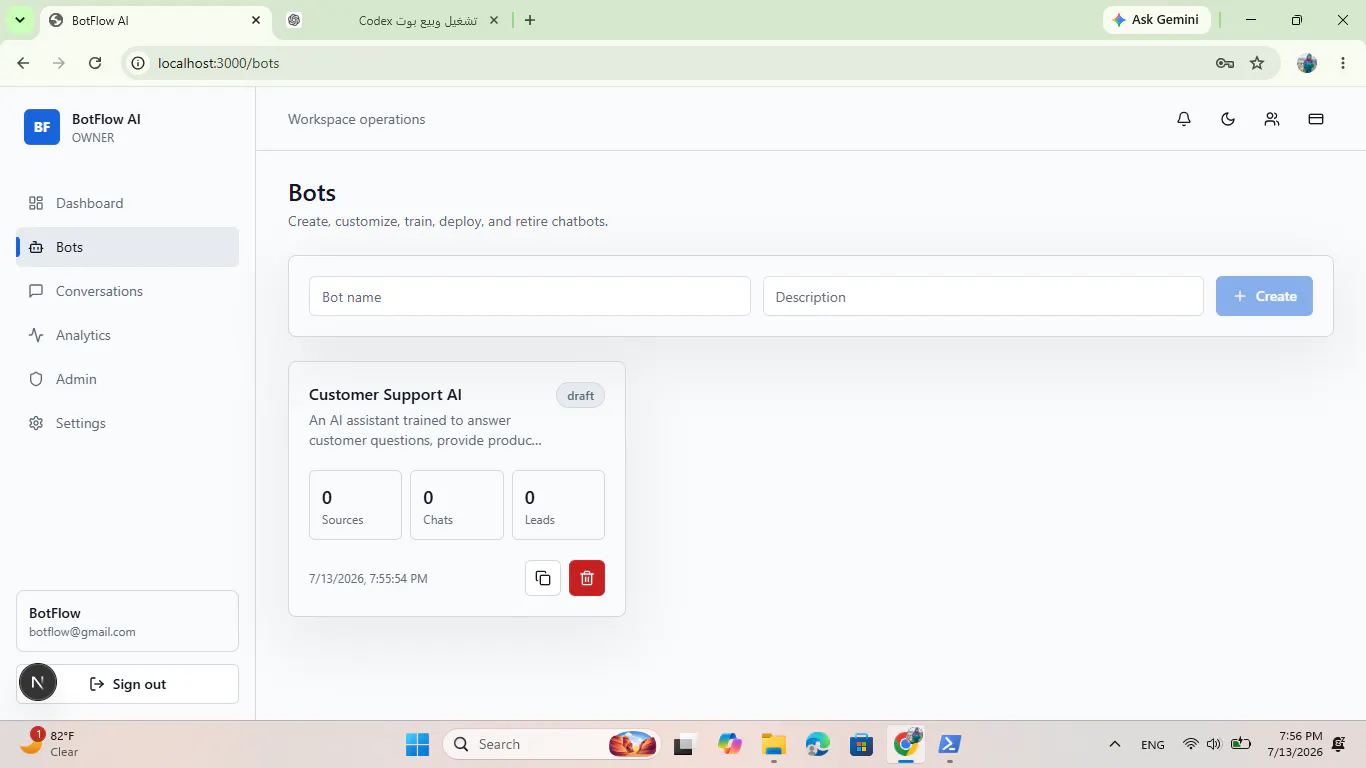Open Microsoft Edge from taskbar
This screenshot has width=1366, height=768.
coord(818,744)
